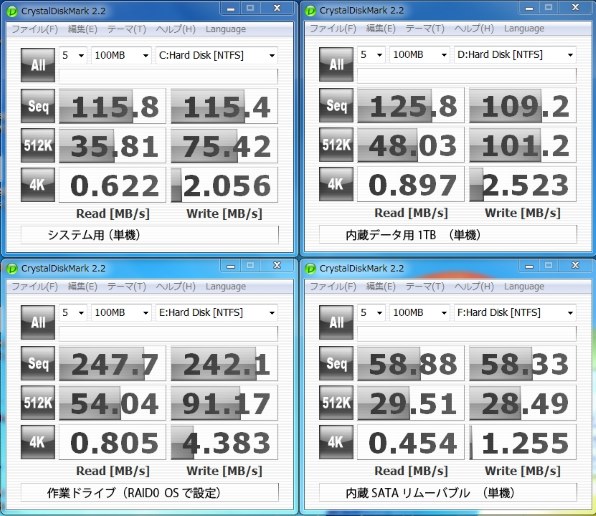Click 4K write result 4.383
596x516 pixels.
pos(224,442)
